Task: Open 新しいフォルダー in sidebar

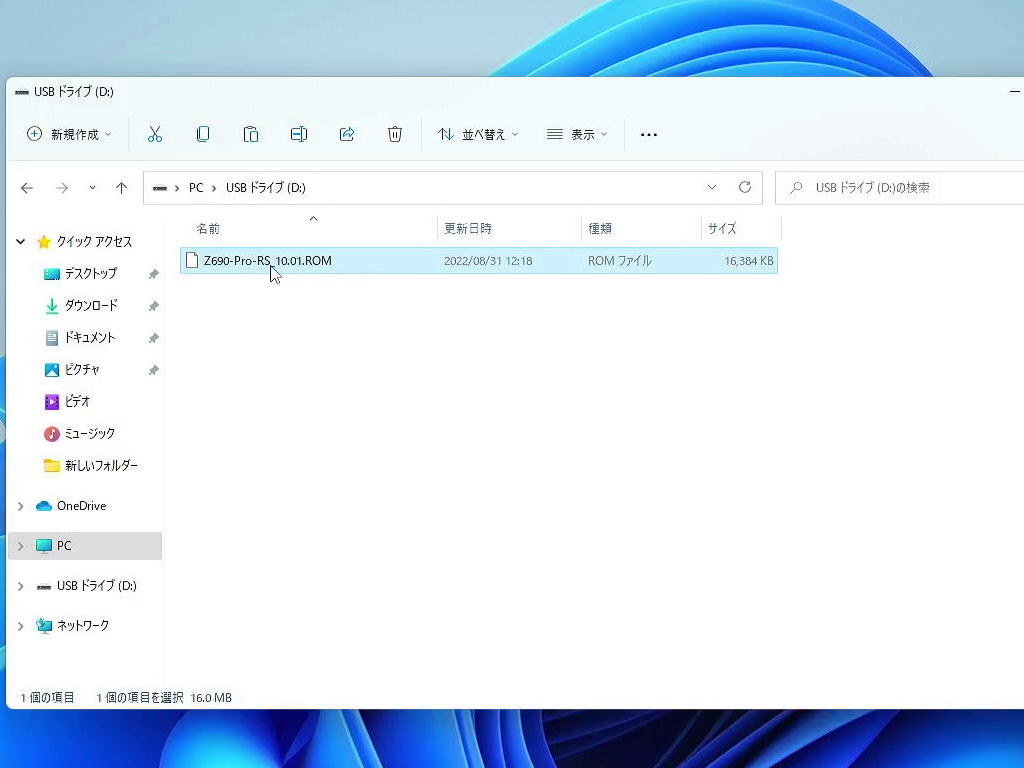Action: 101,466
